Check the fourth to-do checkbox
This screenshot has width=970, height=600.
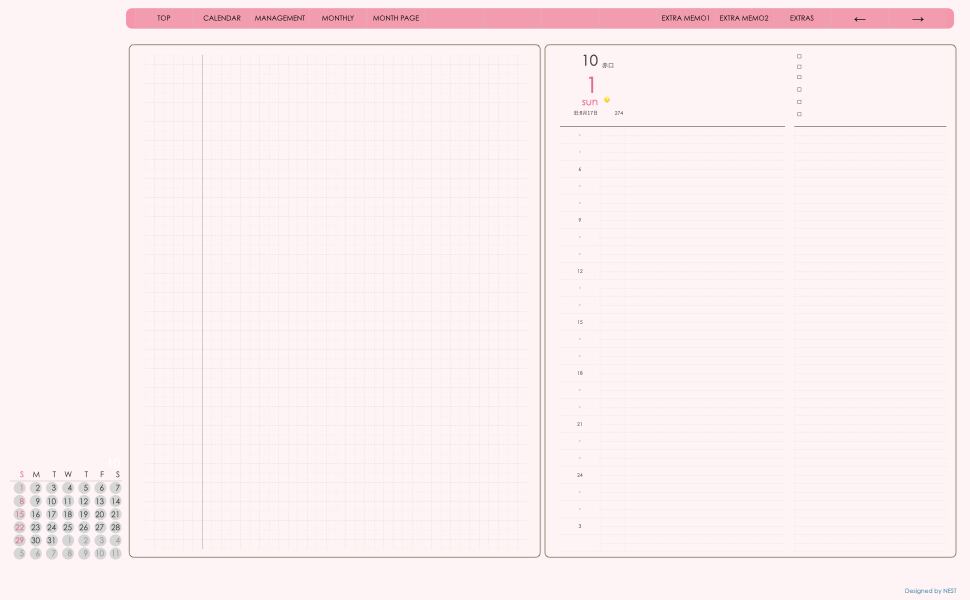pyautogui.click(x=799, y=90)
